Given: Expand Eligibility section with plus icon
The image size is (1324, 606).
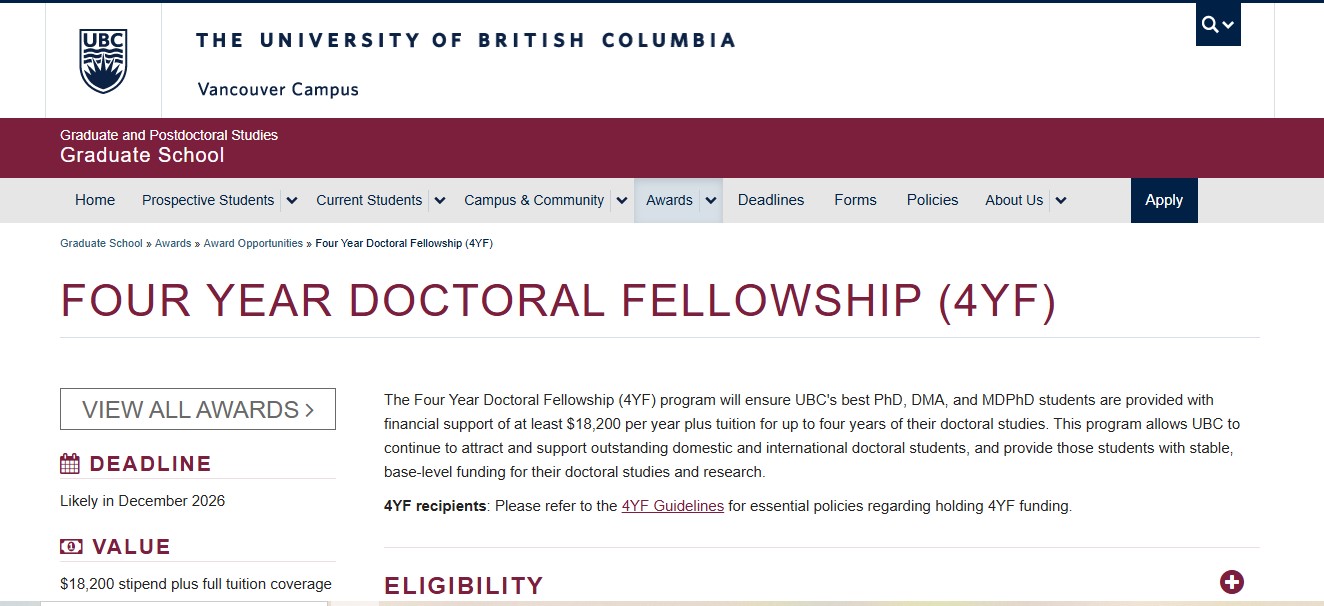Looking at the screenshot, I should (x=1232, y=582).
